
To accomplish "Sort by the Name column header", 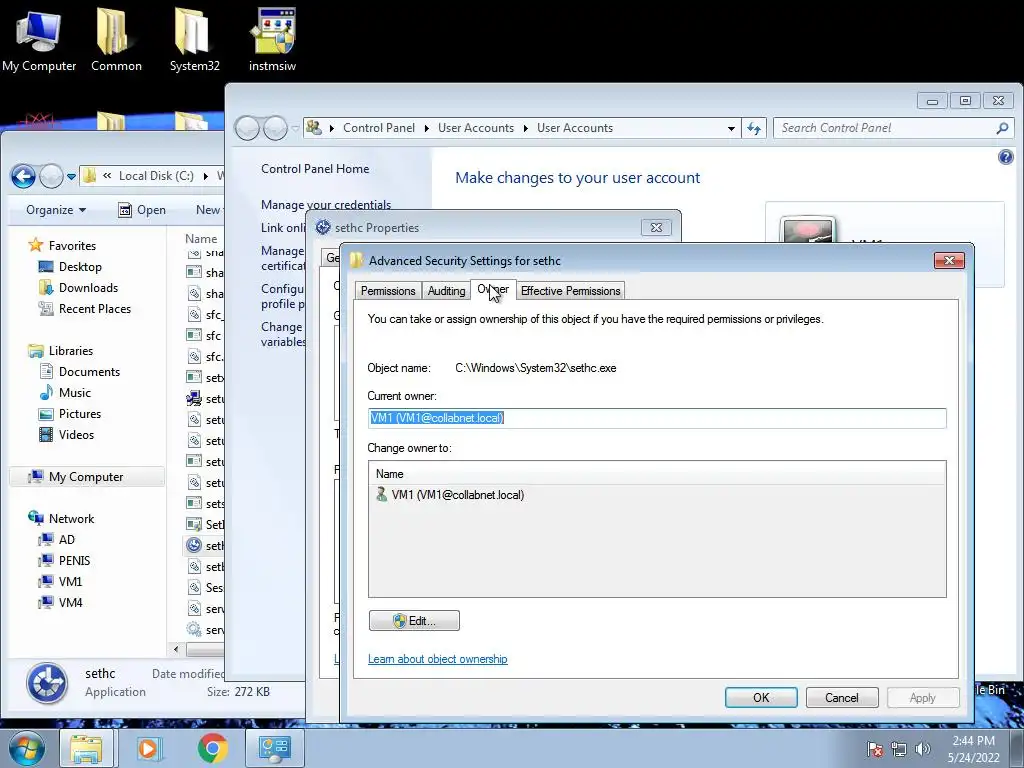I will tap(201, 238).
